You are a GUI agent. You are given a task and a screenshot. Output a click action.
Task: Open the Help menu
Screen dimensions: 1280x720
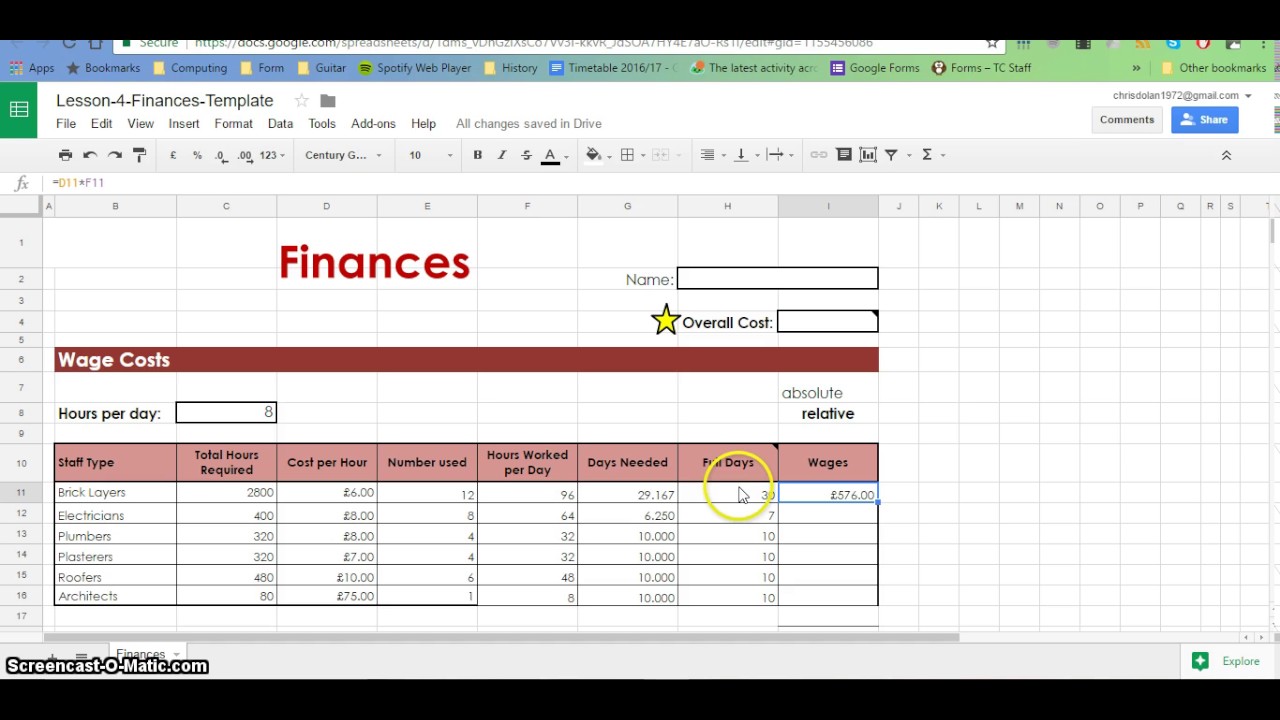tap(423, 124)
